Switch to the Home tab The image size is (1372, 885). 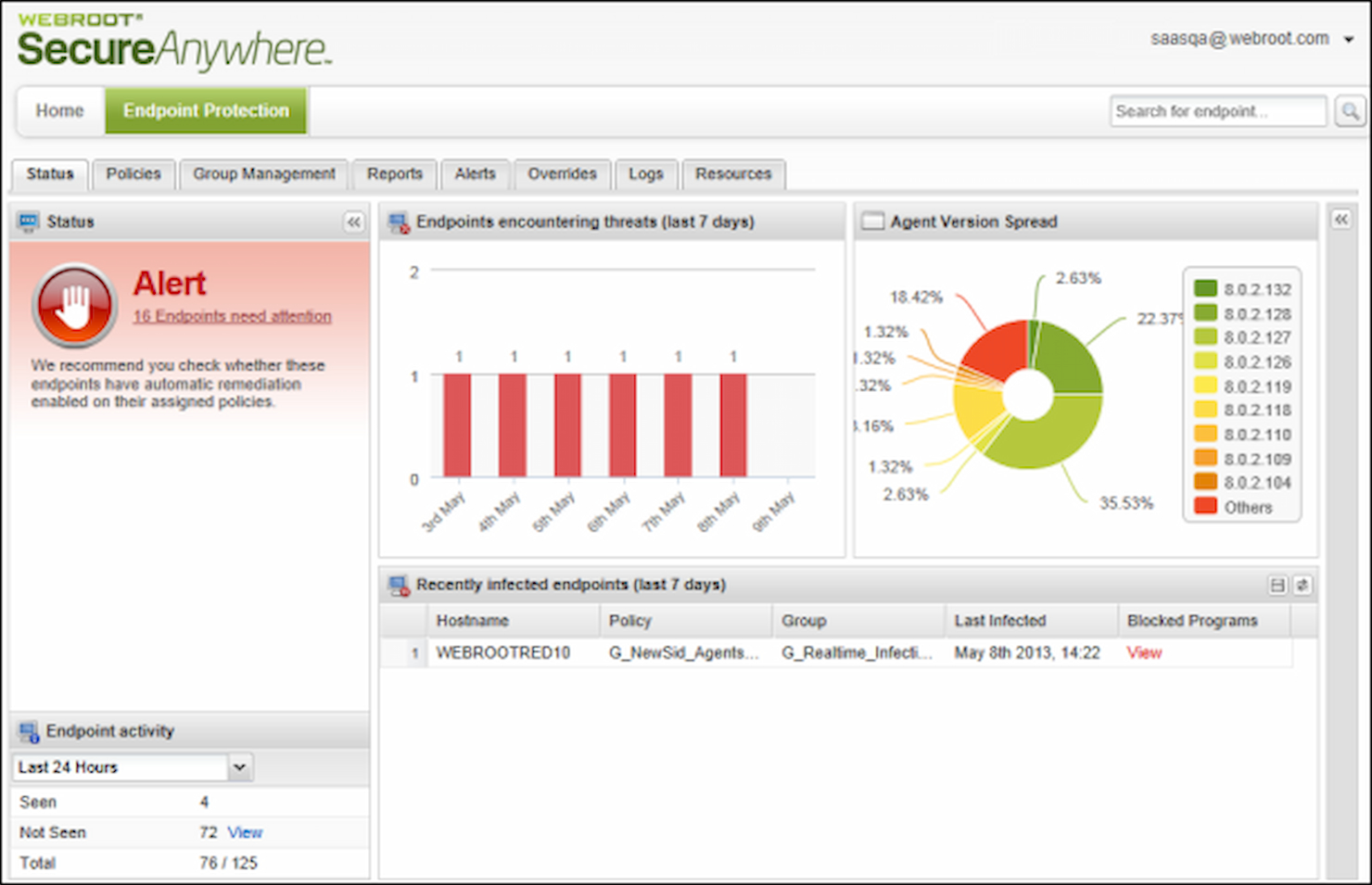point(59,110)
